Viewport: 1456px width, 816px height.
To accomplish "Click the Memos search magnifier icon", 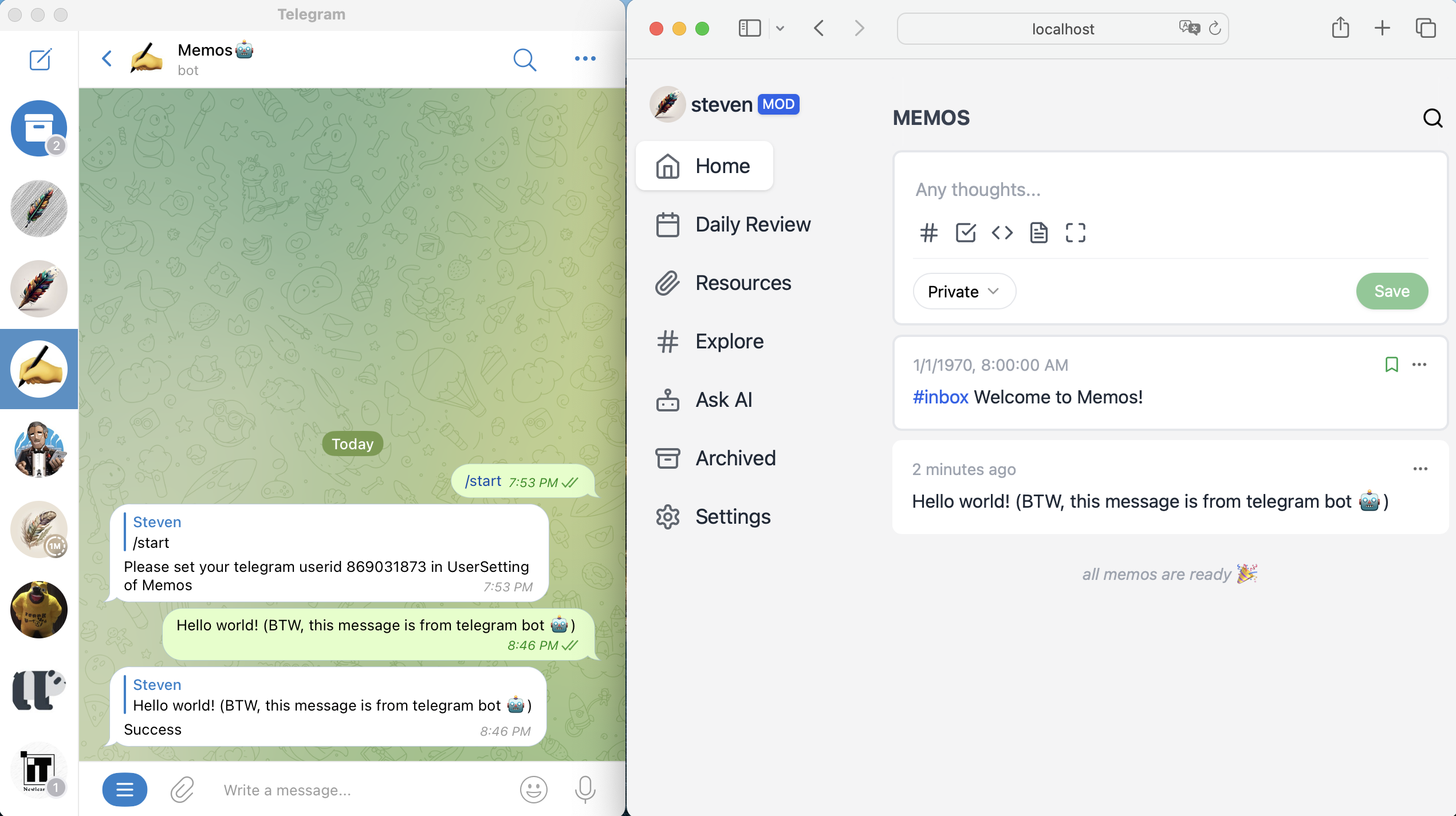I will [x=1433, y=118].
